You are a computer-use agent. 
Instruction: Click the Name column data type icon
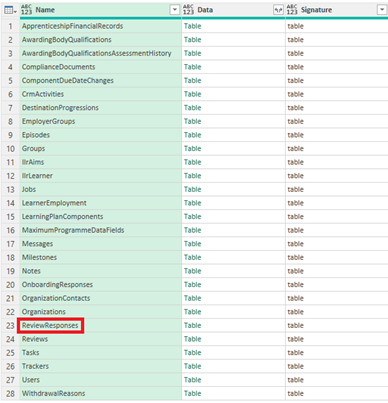pos(26,10)
